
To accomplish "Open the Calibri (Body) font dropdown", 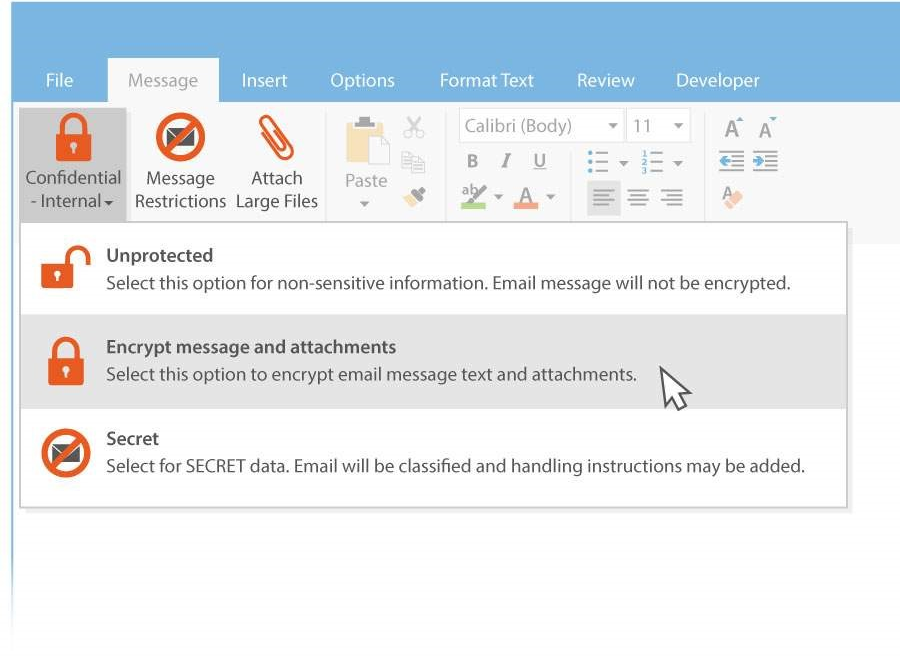I will pyautogui.click(x=541, y=126).
